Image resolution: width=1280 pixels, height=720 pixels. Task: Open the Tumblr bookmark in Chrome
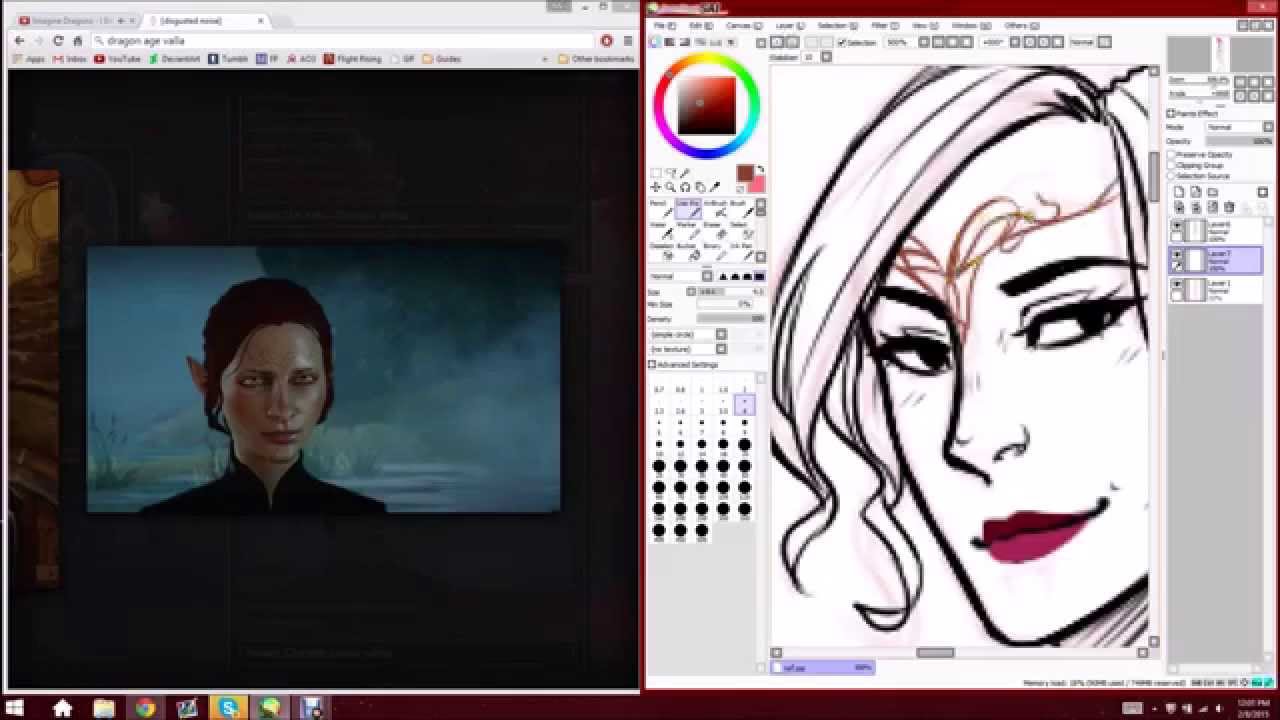pos(229,59)
